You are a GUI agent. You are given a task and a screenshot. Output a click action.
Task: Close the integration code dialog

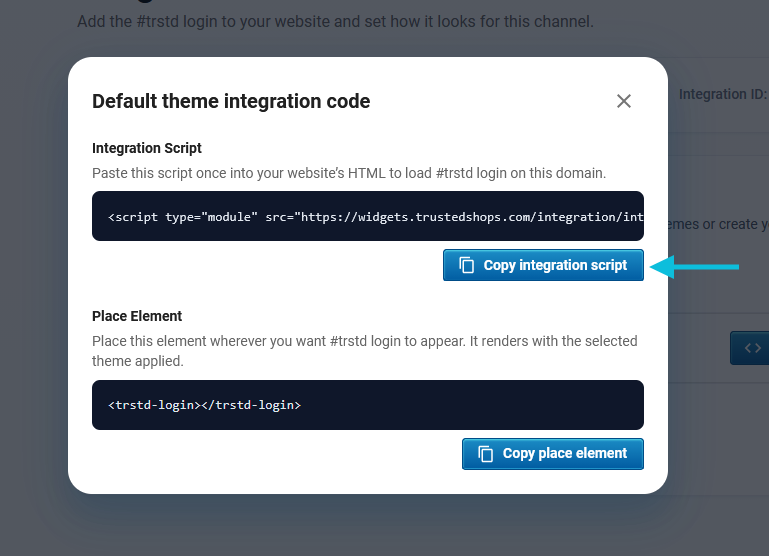[x=623, y=101]
